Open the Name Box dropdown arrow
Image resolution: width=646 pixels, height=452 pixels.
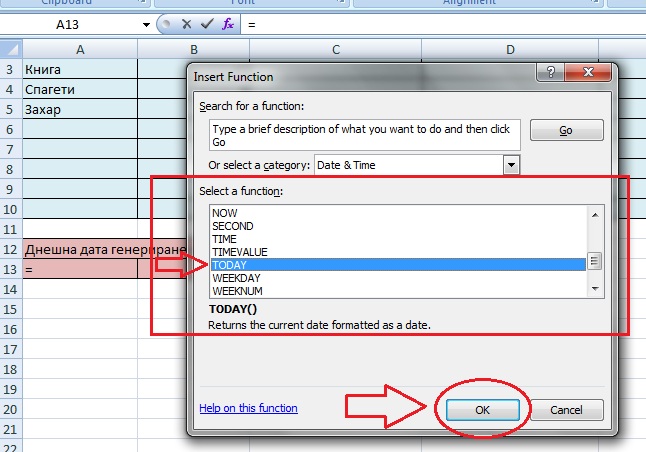[146, 25]
